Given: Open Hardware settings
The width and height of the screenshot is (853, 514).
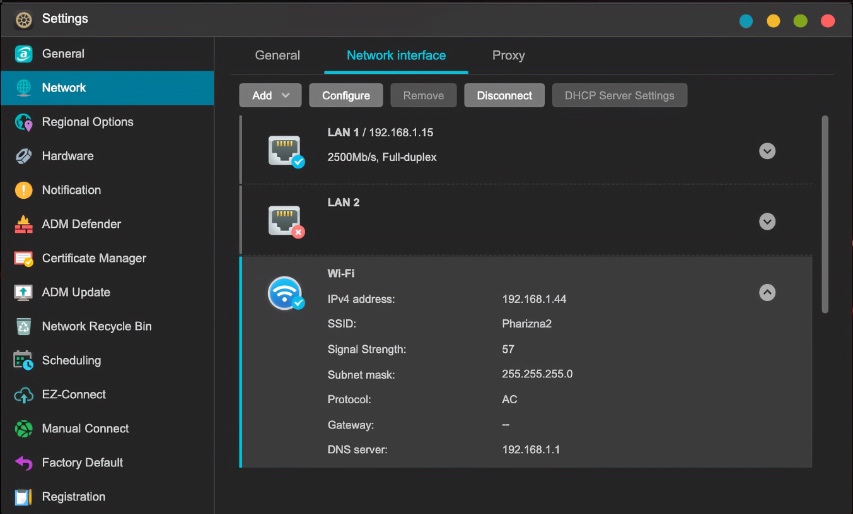Looking at the screenshot, I should [107, 156].
